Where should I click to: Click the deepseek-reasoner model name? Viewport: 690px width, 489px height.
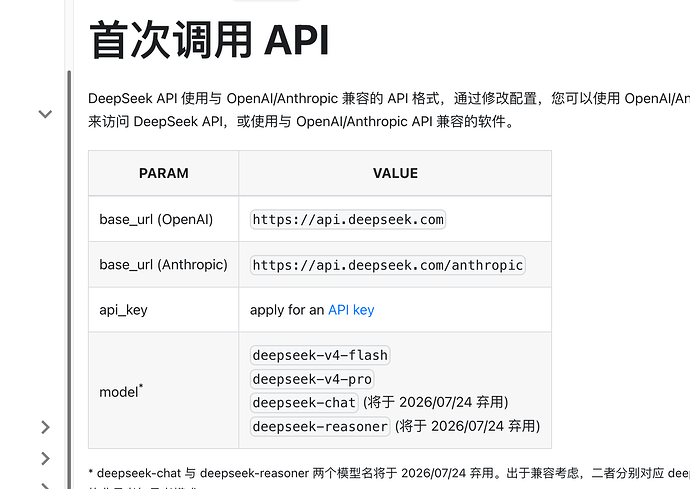point(320,426)
